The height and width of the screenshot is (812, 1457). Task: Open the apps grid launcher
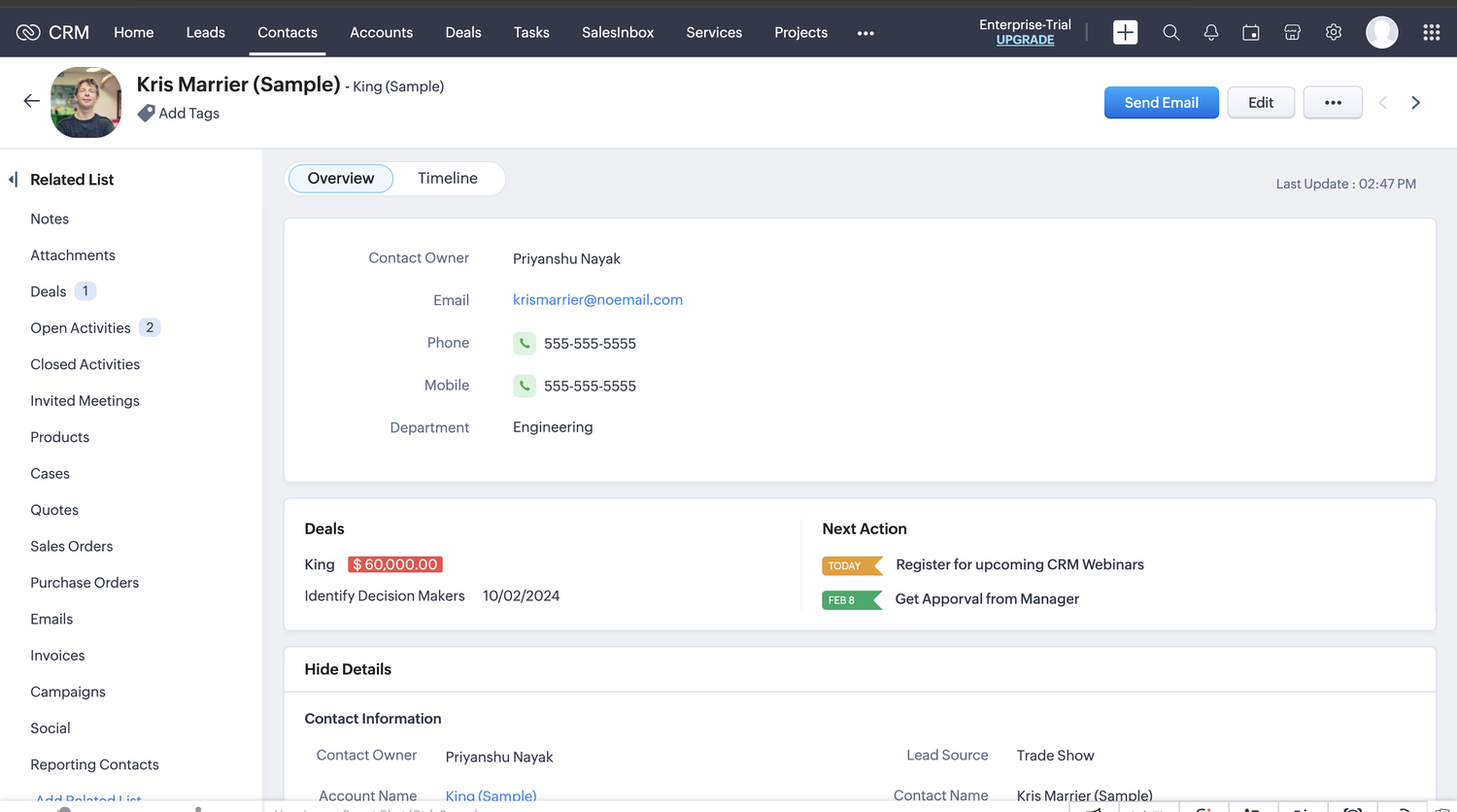tap(1431, 32)
